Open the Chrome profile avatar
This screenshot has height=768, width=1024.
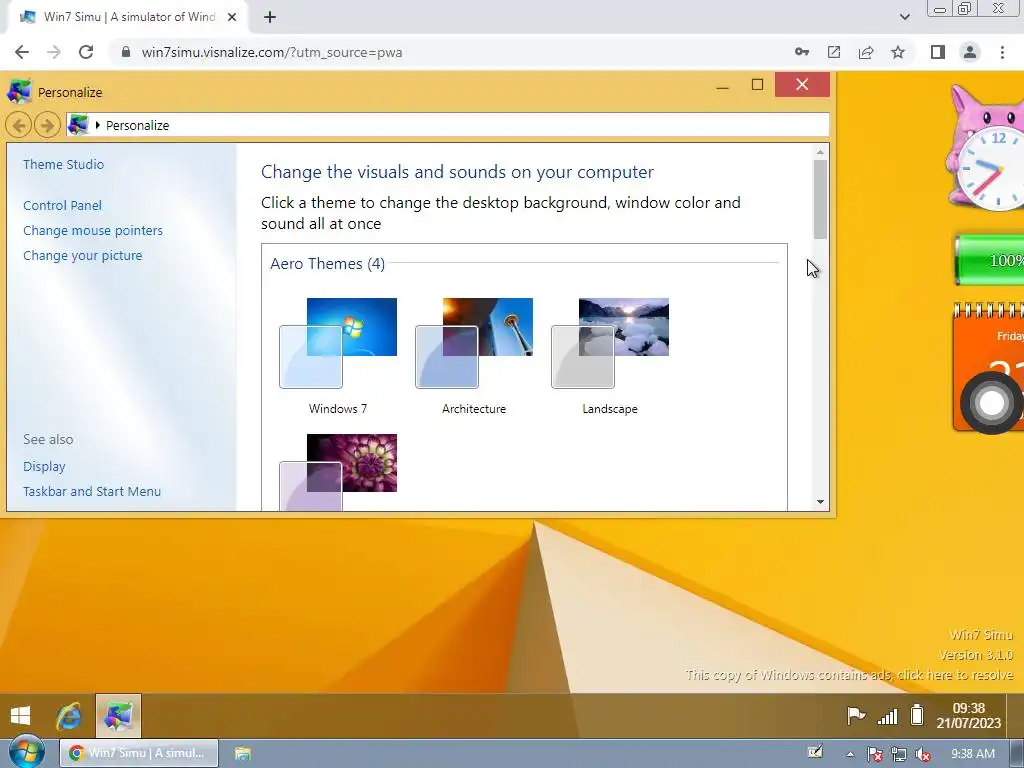970,52
